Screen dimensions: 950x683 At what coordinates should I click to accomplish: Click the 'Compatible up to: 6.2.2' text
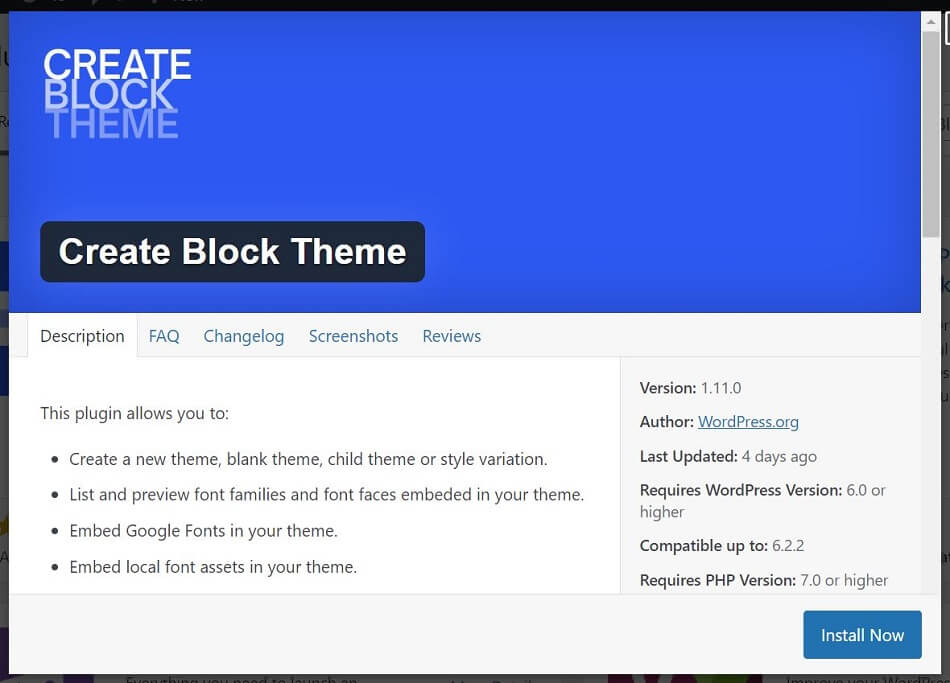pyautogui.click(x=722, y=546)
